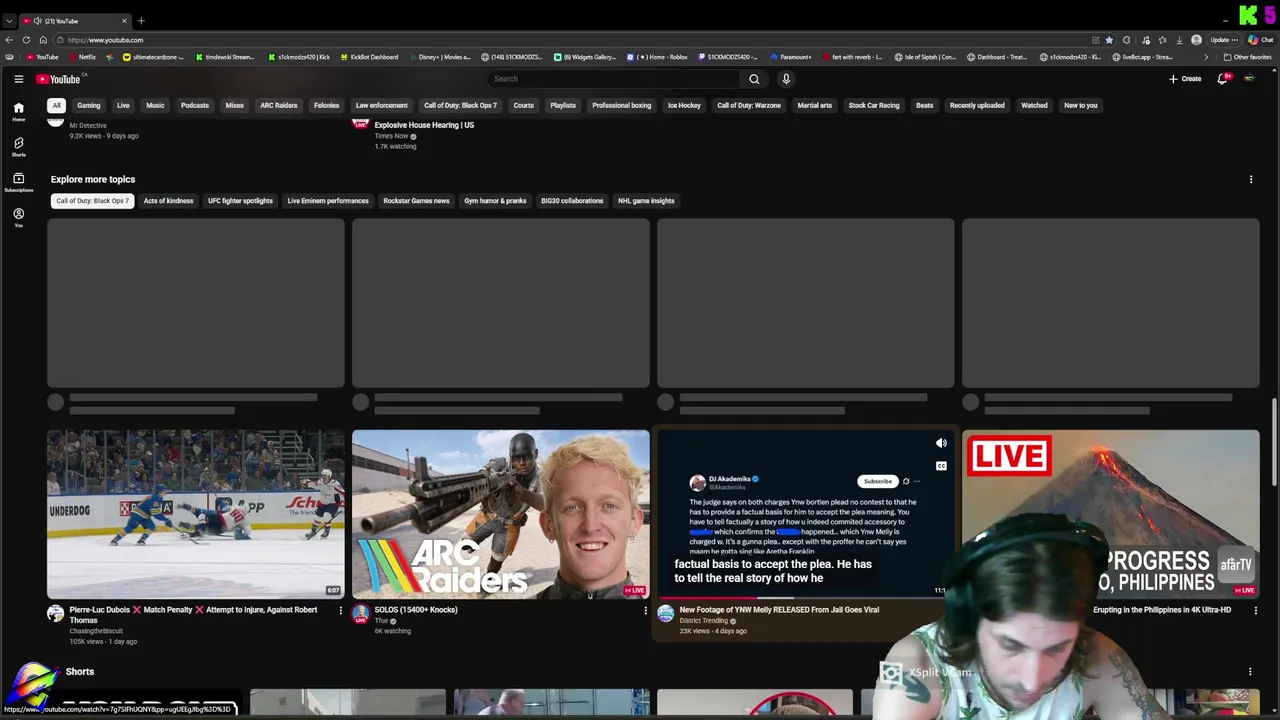Open more options for the Shorts shelf
This screenshot has height=720, width=1280.
pos(1250,672)
